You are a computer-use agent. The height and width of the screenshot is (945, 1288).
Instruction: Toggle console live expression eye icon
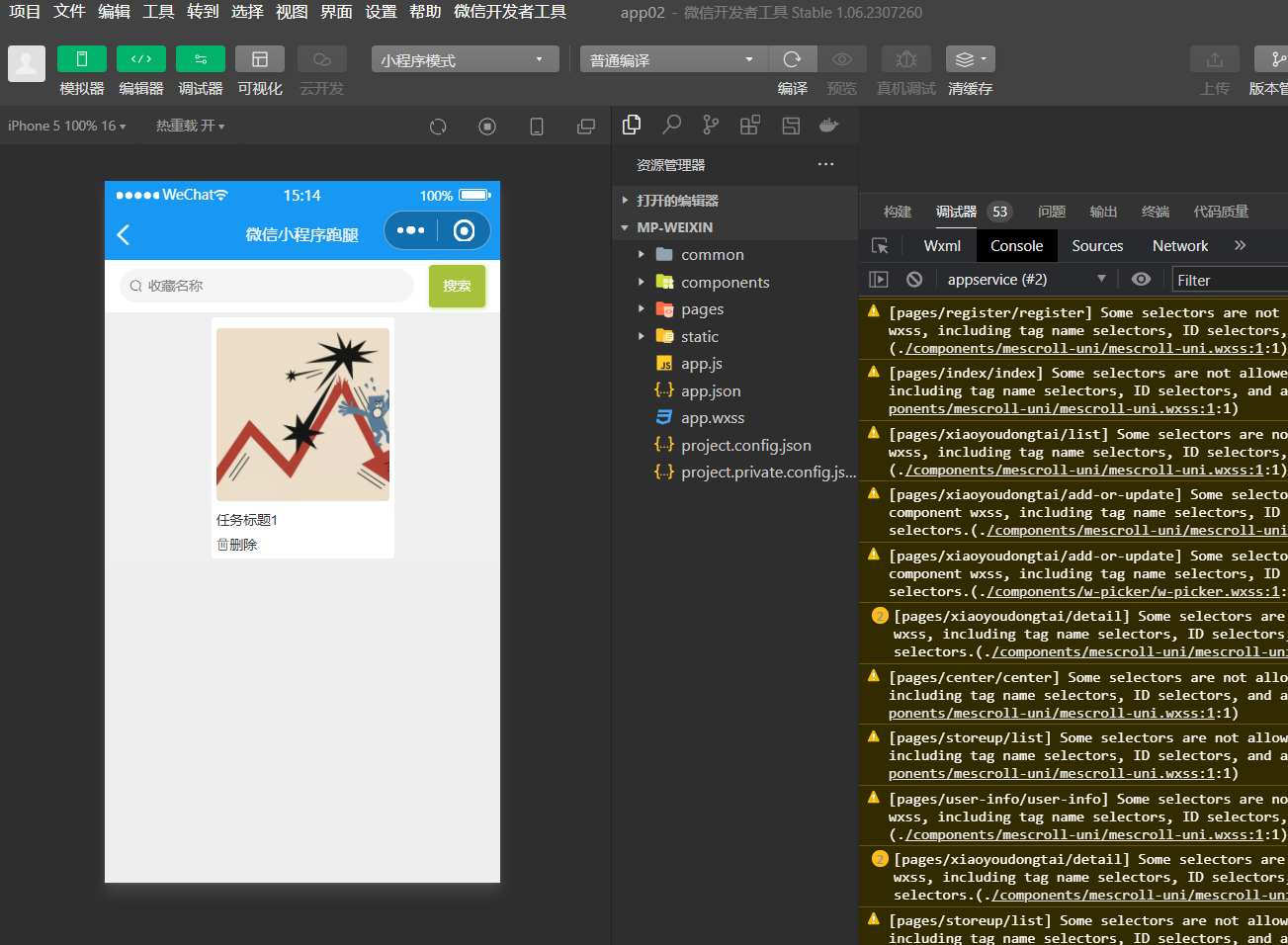click(1141, 280)
